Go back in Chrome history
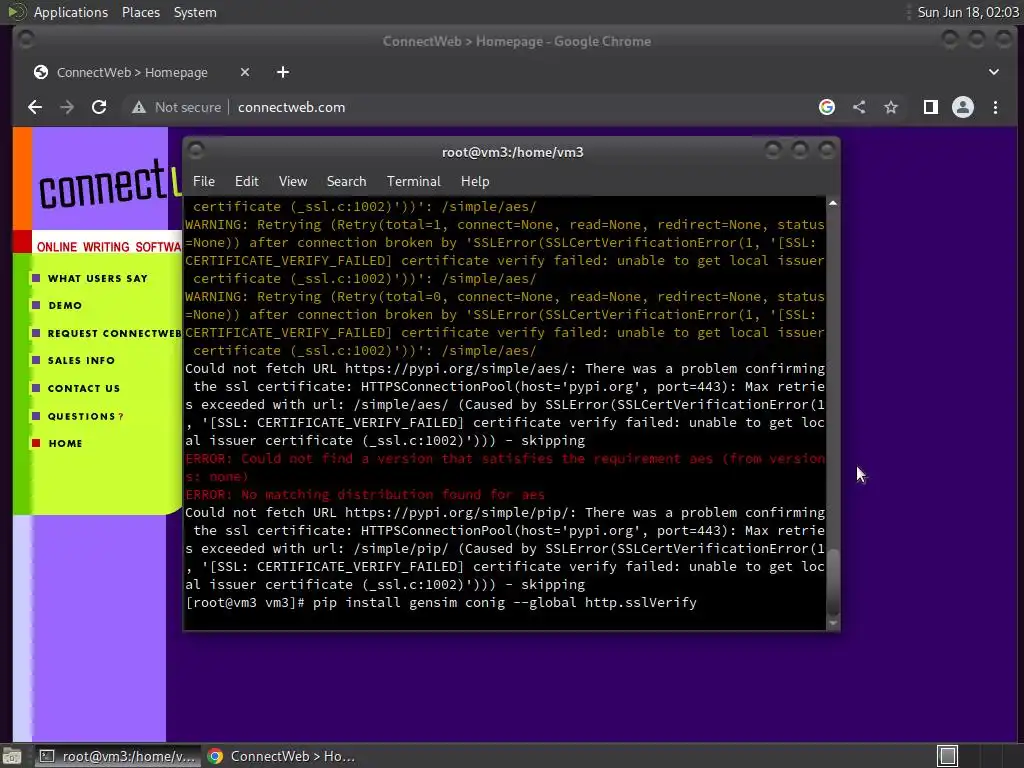 (35, 107)
